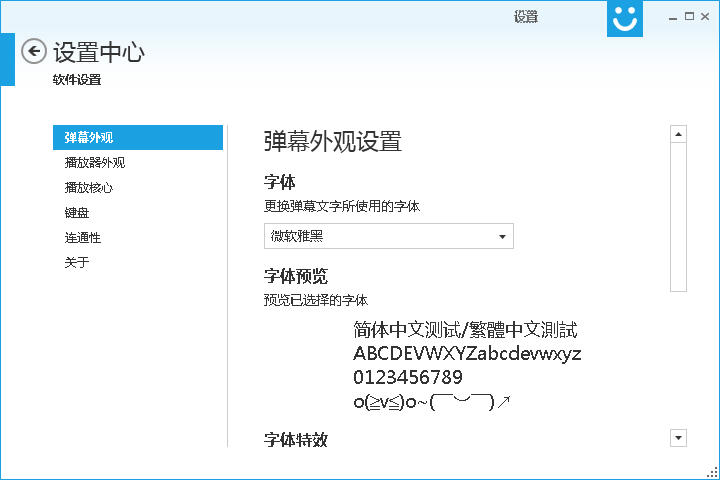720x480 pixels.
Task: Minimize the settings window
Action: [663, 16]
